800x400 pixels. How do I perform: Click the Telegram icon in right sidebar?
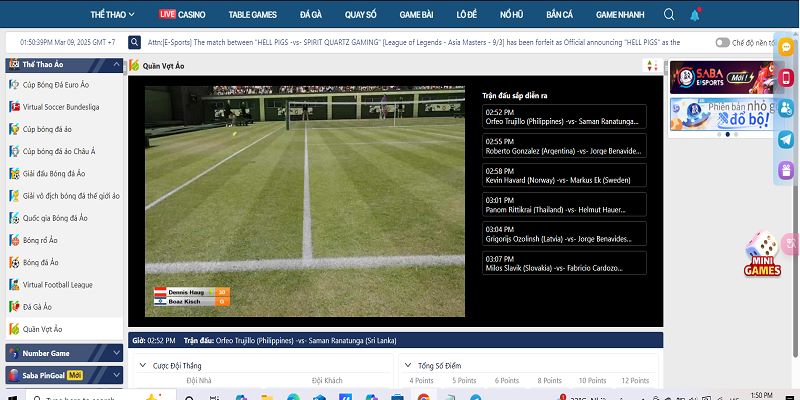[786, 140]
